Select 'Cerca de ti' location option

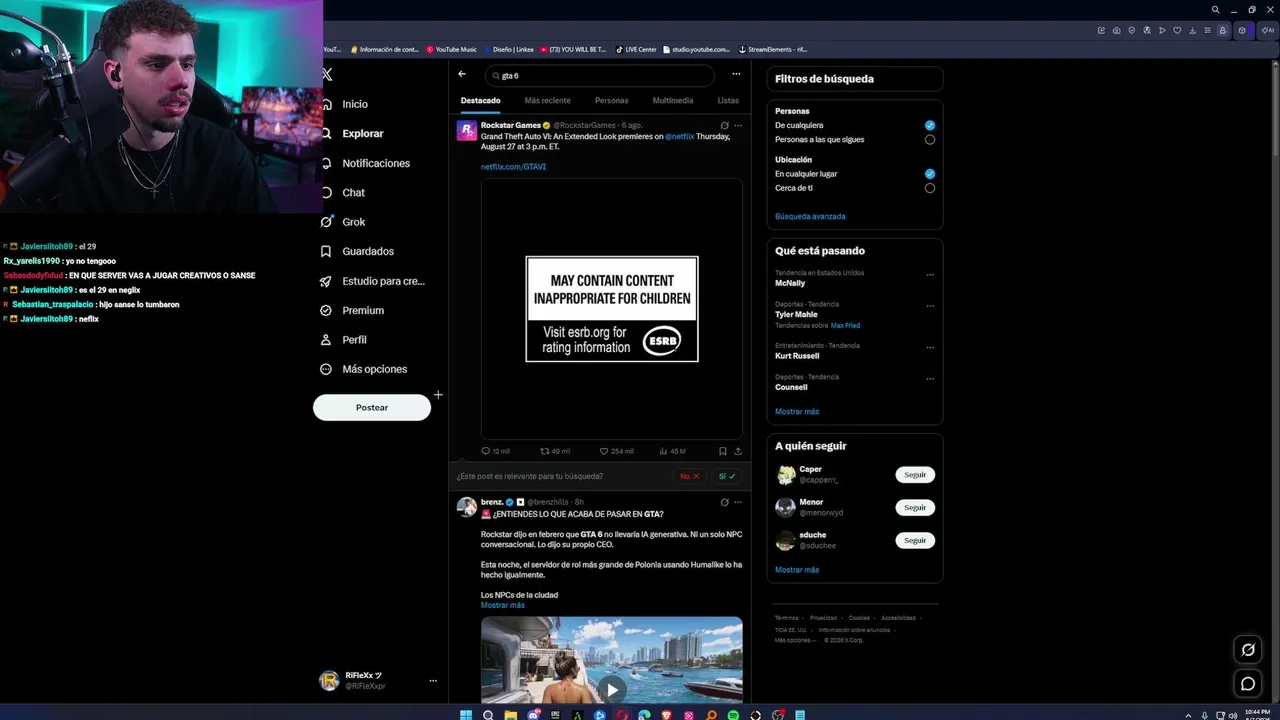click(x=930, y=188)
